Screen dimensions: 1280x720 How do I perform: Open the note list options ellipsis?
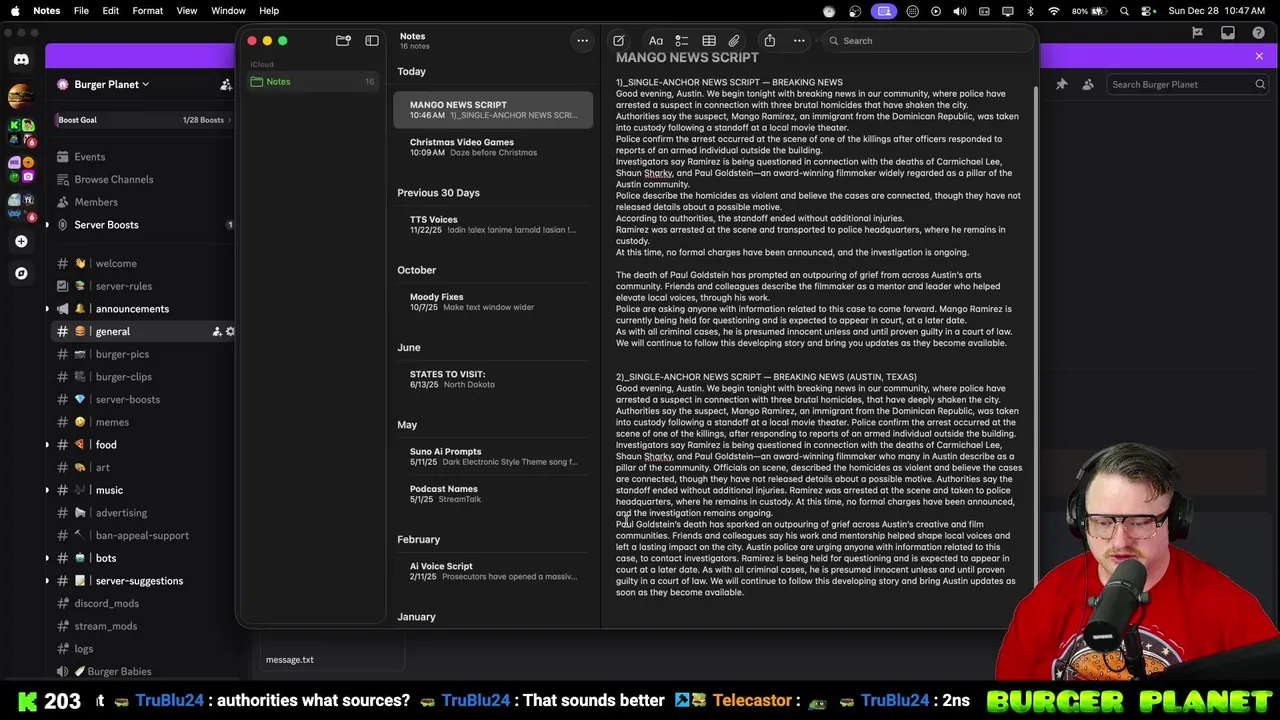(x=582, y=41)
